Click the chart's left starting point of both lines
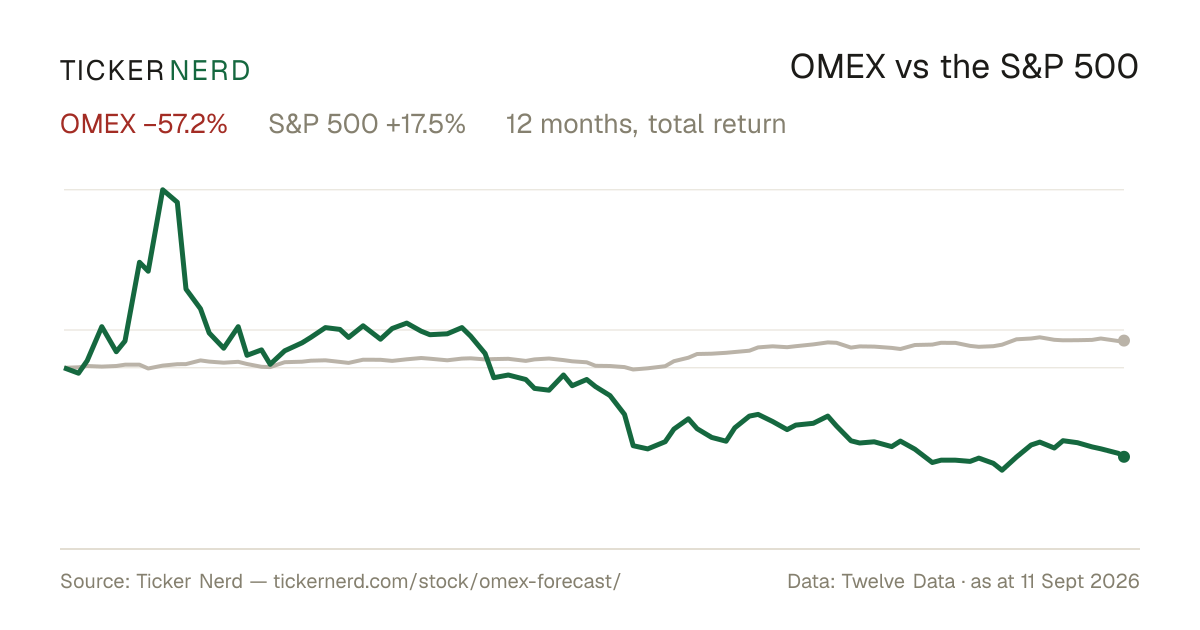This screenshot has height=630, width=1200. click(x=65, y=368)
